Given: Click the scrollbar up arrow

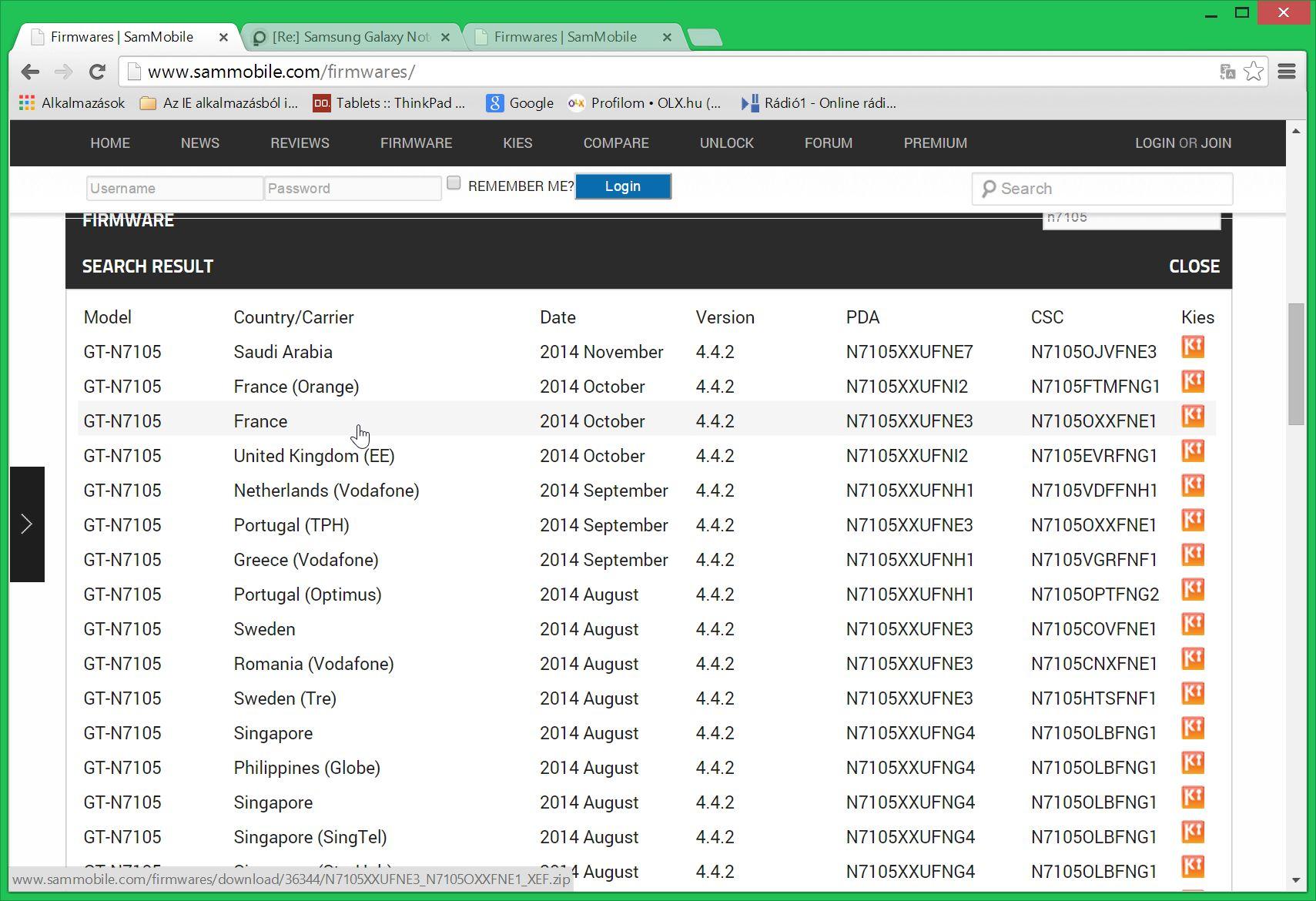Looking at the screenshot, I should coord(1296,131).
